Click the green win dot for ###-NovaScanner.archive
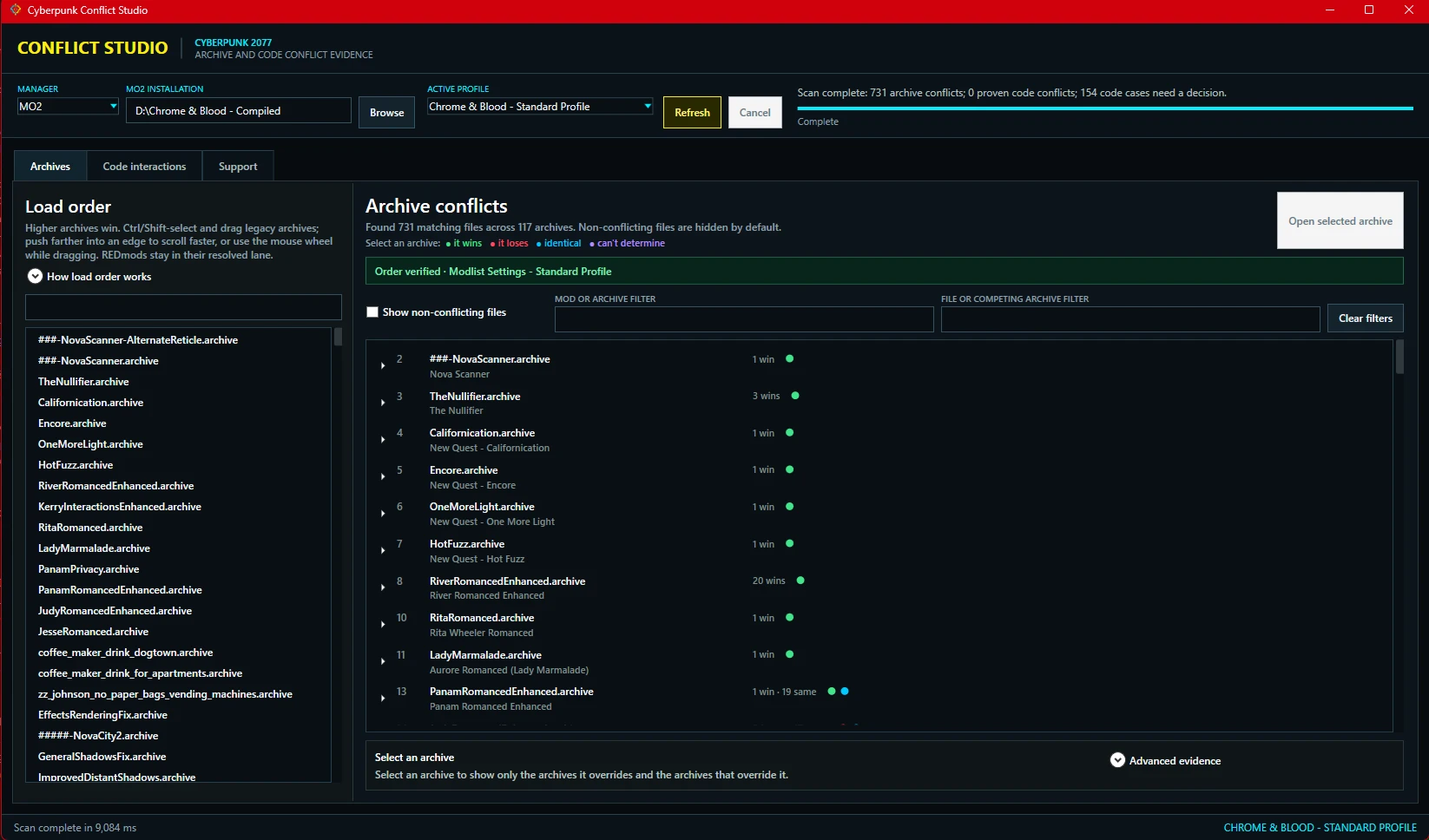Screen dimensions: 1429x840 point(790,358)
